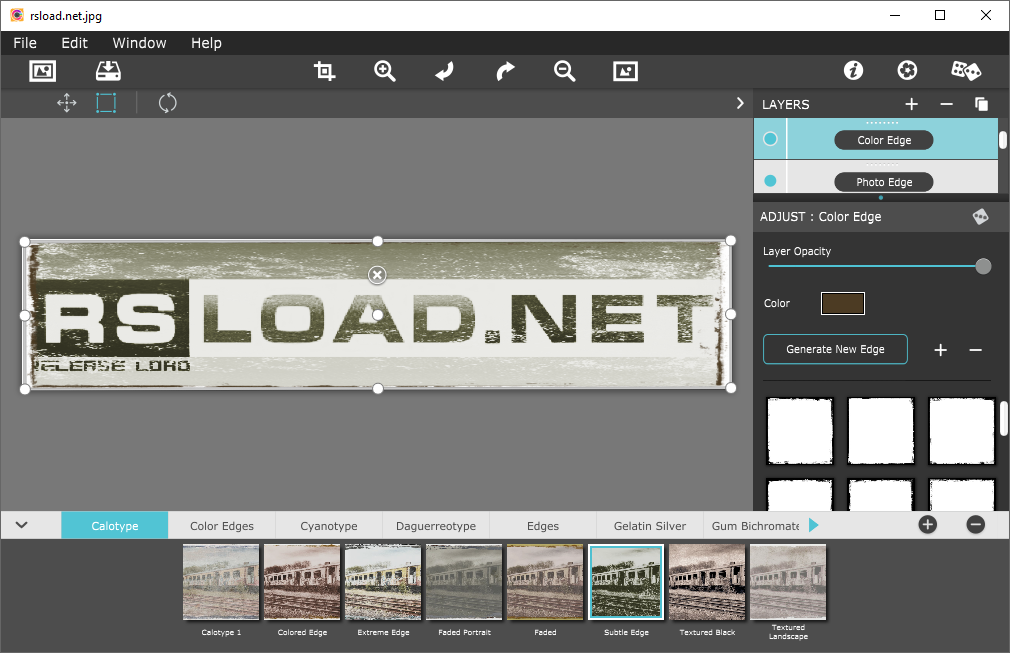Zoom in on the image

[385, 71]
